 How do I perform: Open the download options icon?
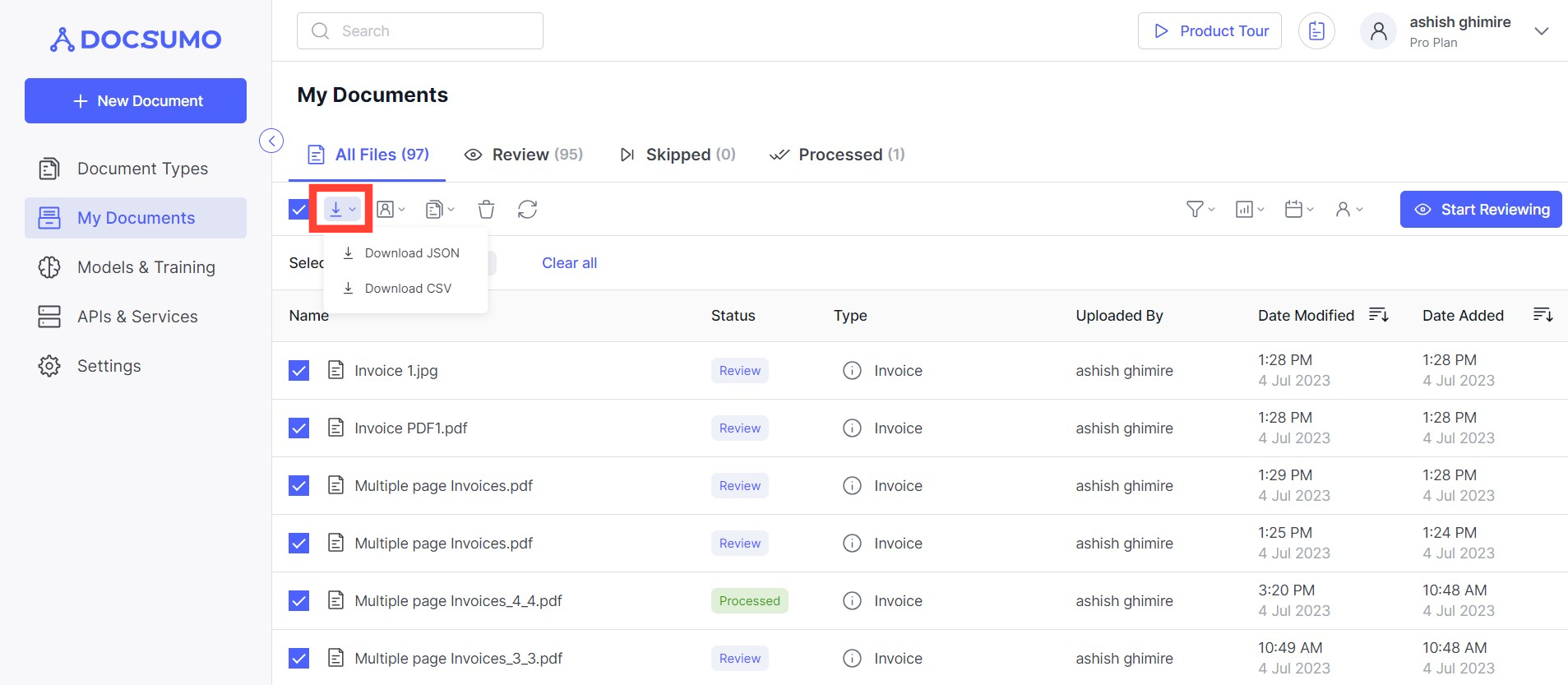(x=341, y=210)
